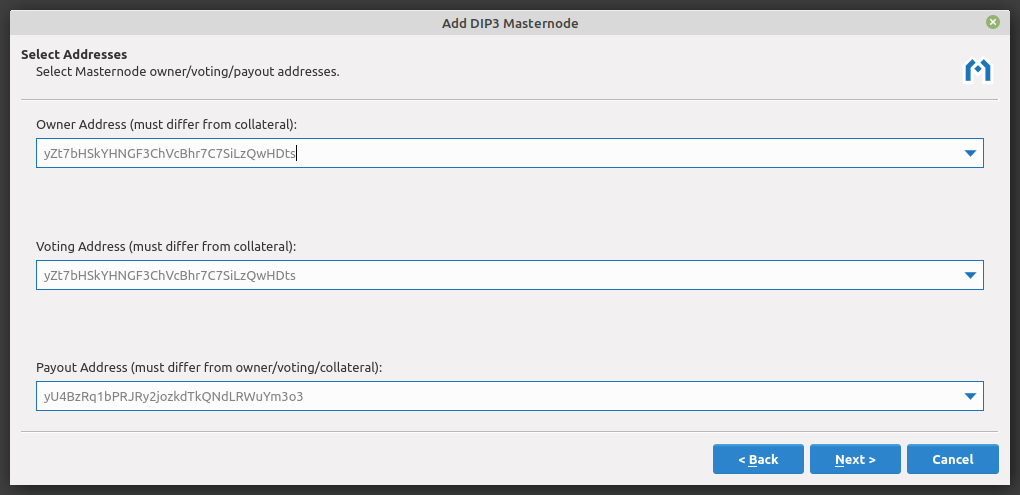Click the Select Addresses heading
Screen dimensions: 1020x495
click(74, 54)
